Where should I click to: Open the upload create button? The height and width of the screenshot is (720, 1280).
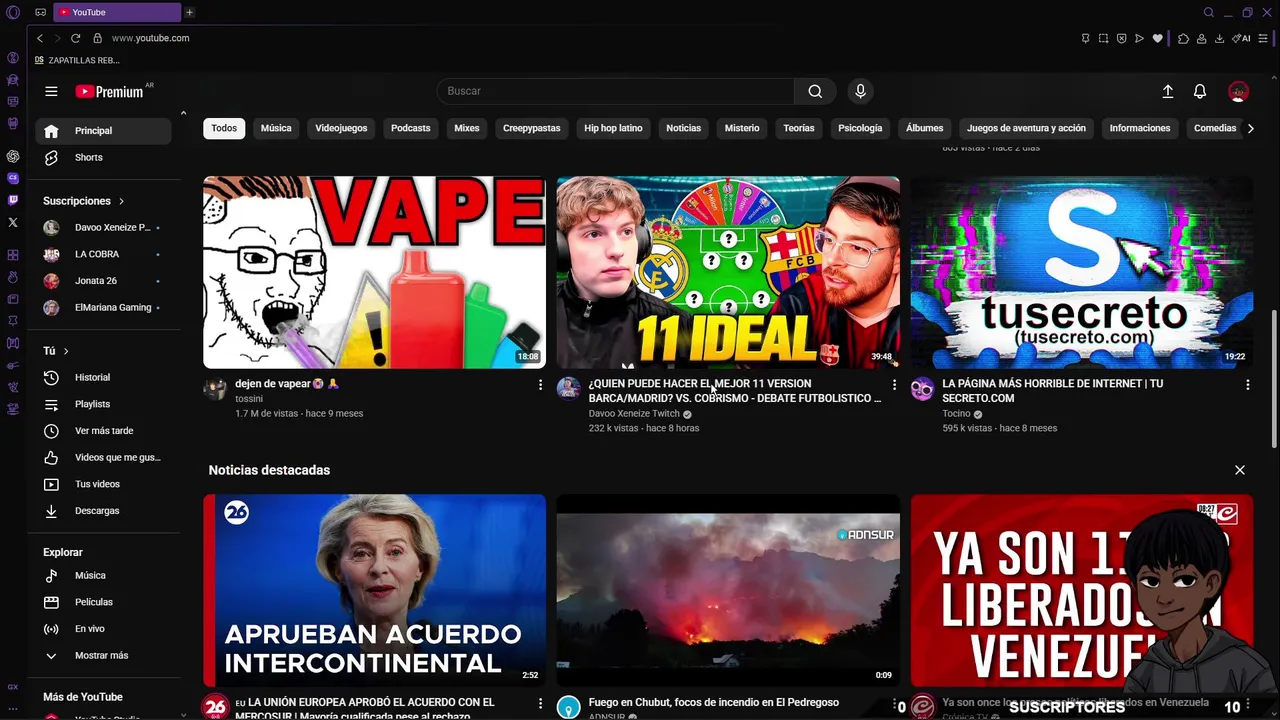coord(1167,91)
